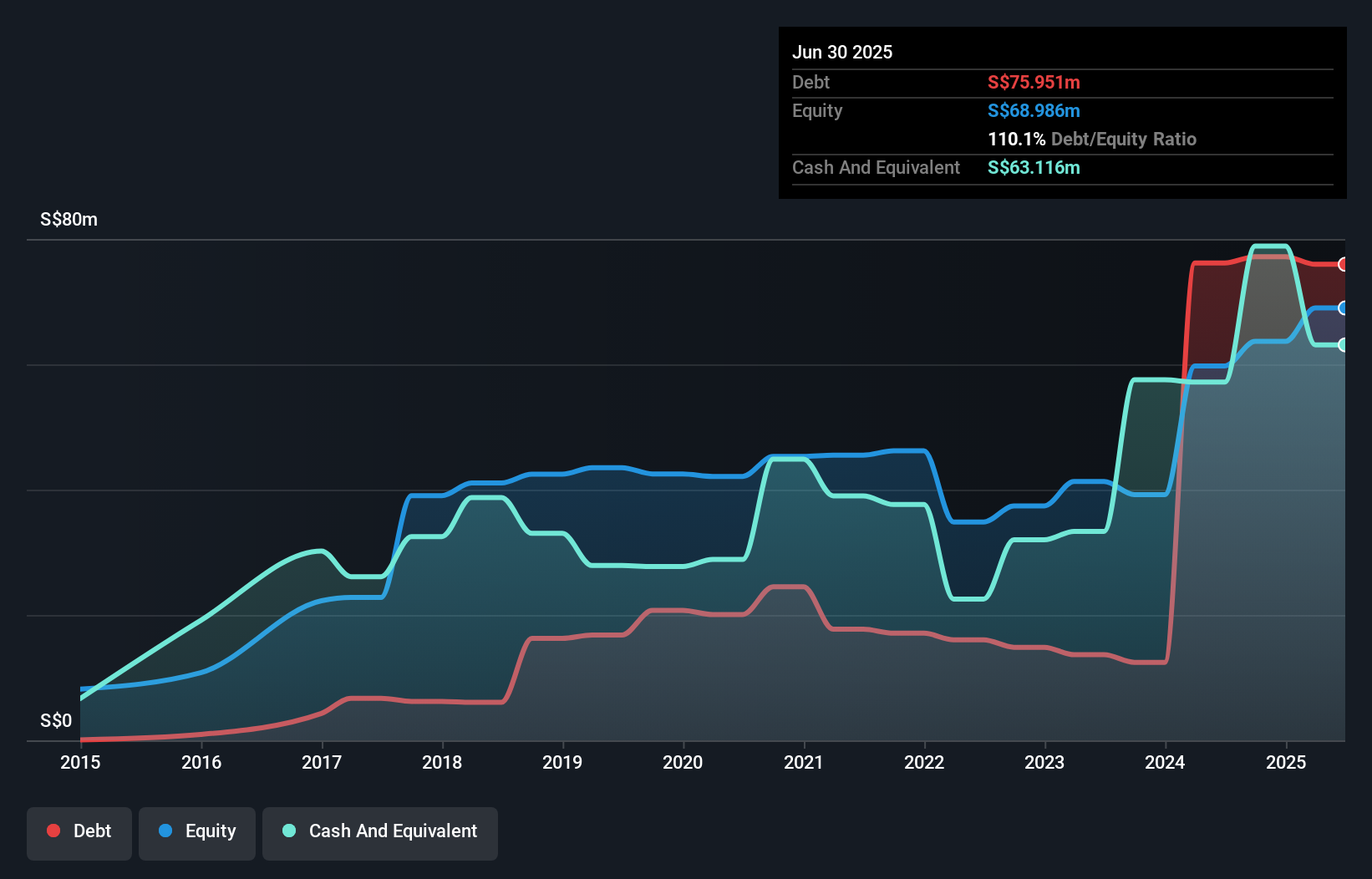Click the S$80m axis label
The width and height of the screenshot is (1372, 879).
pos(68,219)
